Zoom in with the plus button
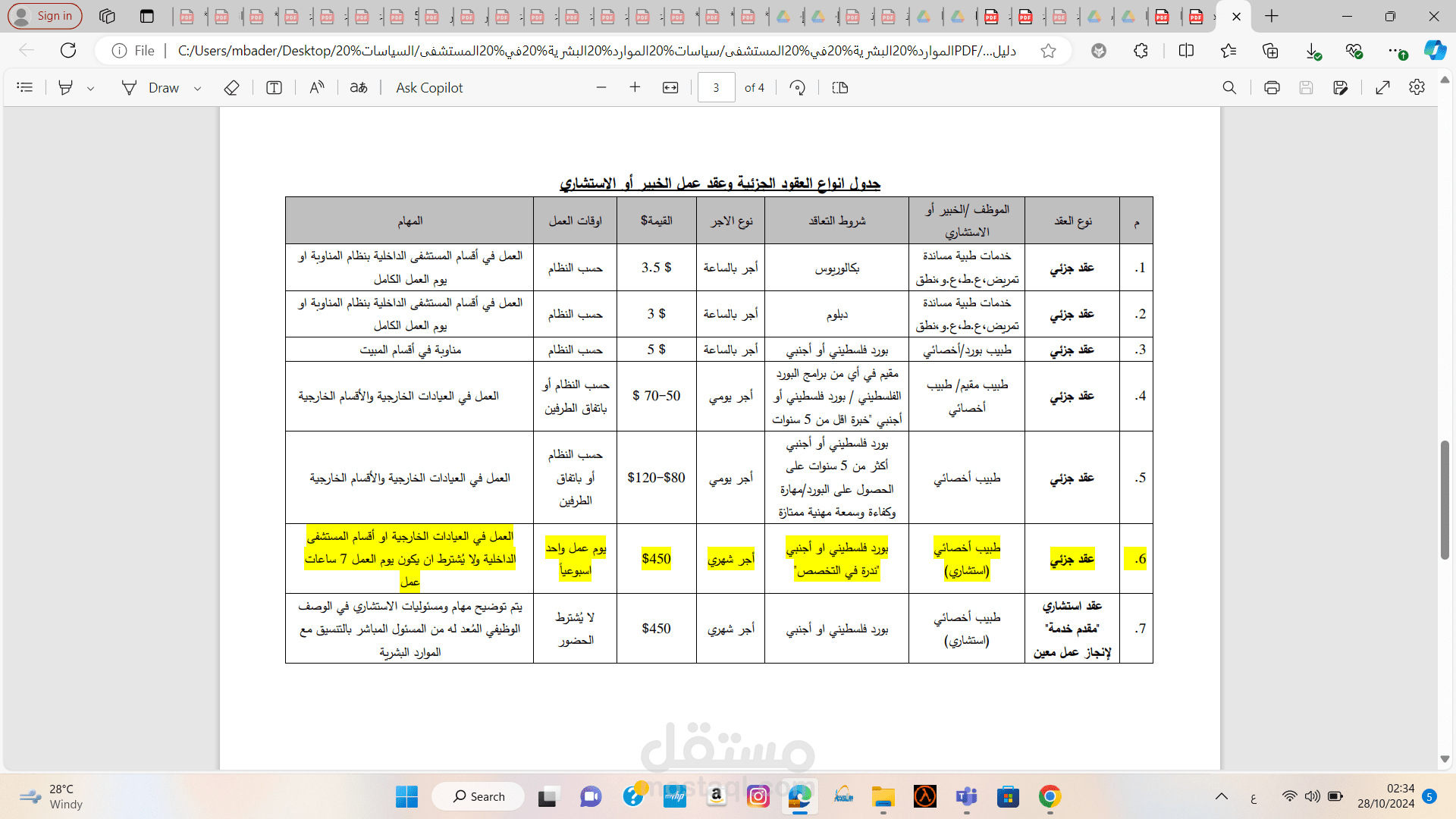This screenshot has height=819, width=1456. tap(635, 88)
